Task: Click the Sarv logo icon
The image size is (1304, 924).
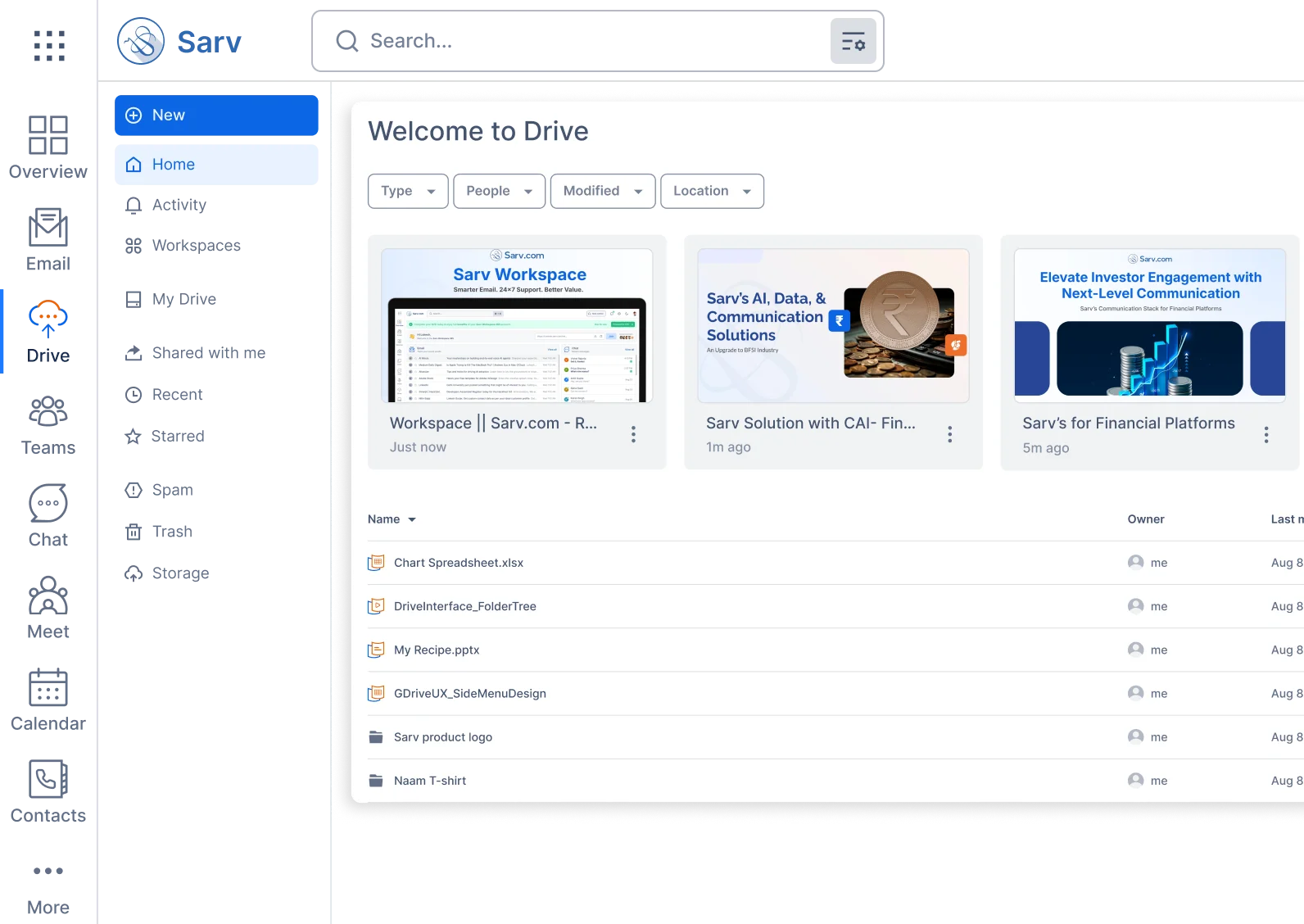Action: [x=141, y=41]
